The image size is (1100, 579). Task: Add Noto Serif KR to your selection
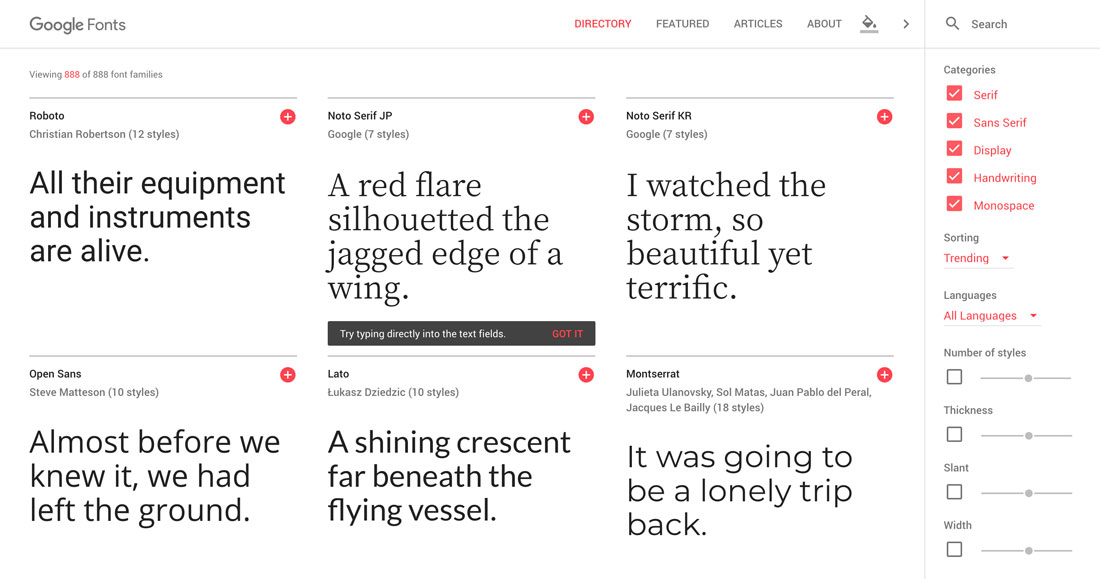884,116
